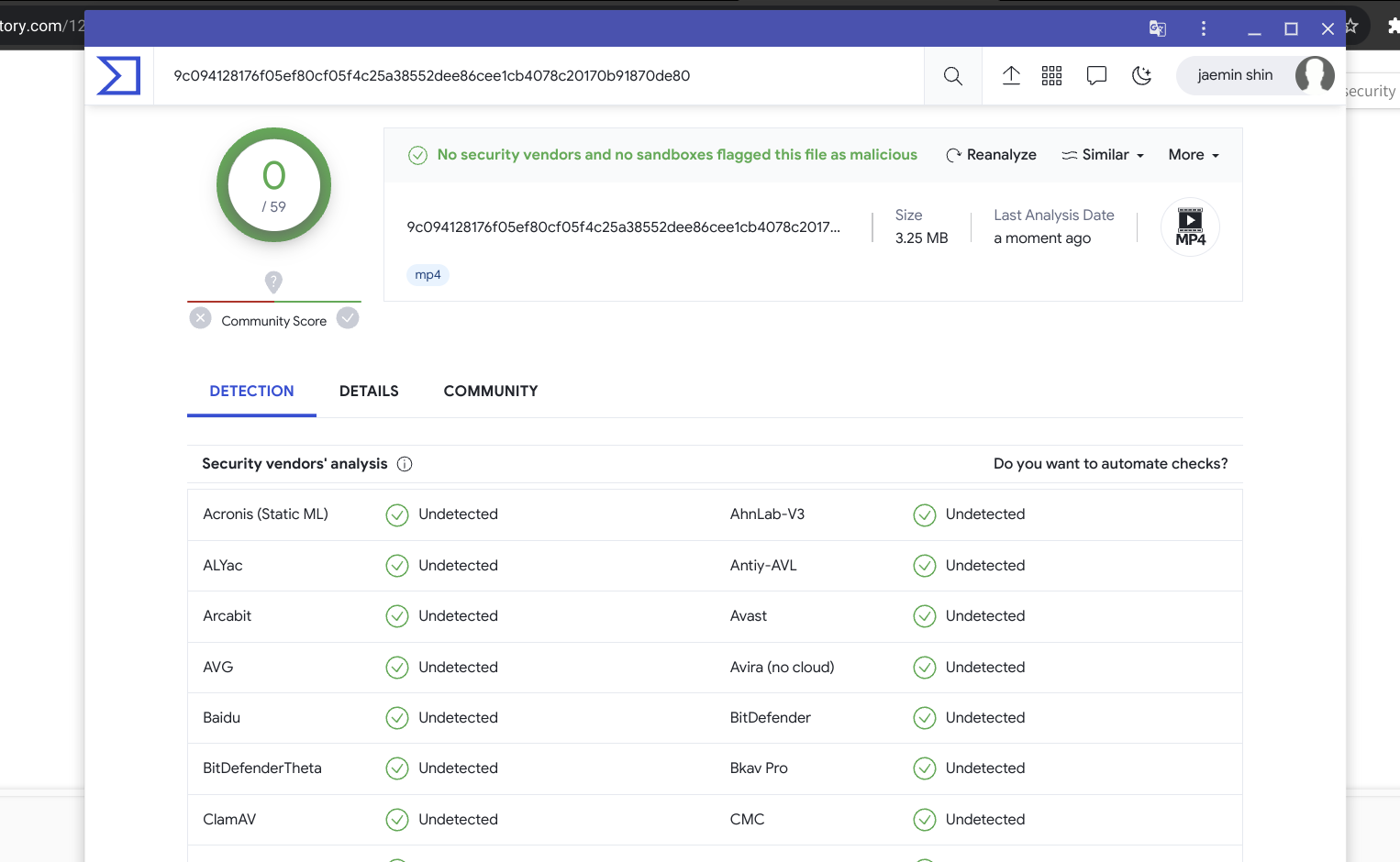
Task: Click the Avira (no cloud) vendor name
Action: point(782,668)
